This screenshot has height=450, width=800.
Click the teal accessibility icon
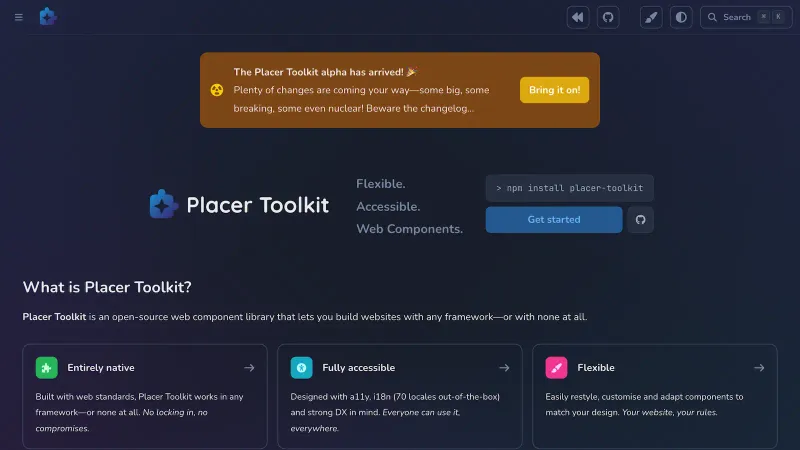[x=302, y=368]
